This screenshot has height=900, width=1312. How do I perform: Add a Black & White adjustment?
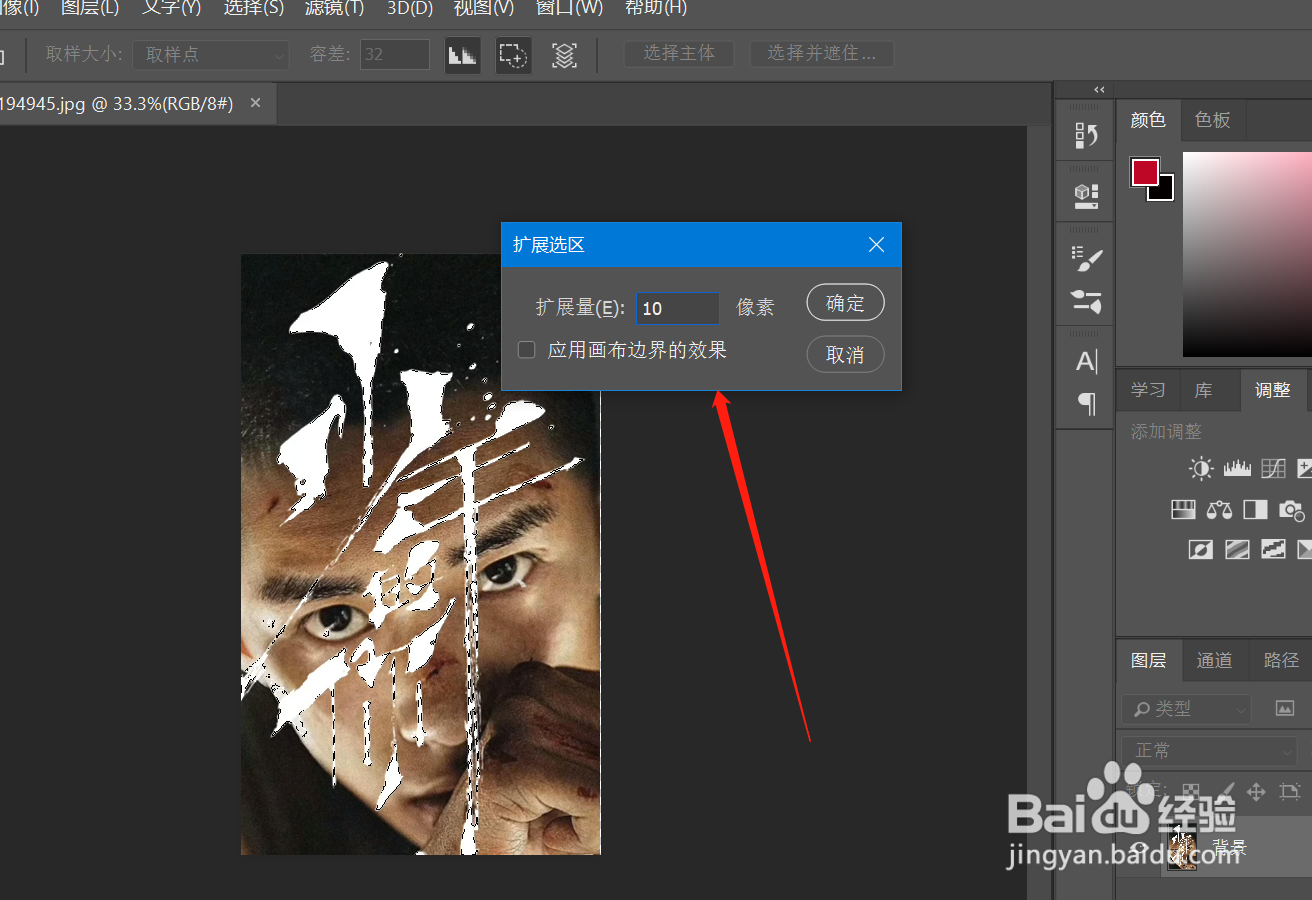tap(1255, 510)
